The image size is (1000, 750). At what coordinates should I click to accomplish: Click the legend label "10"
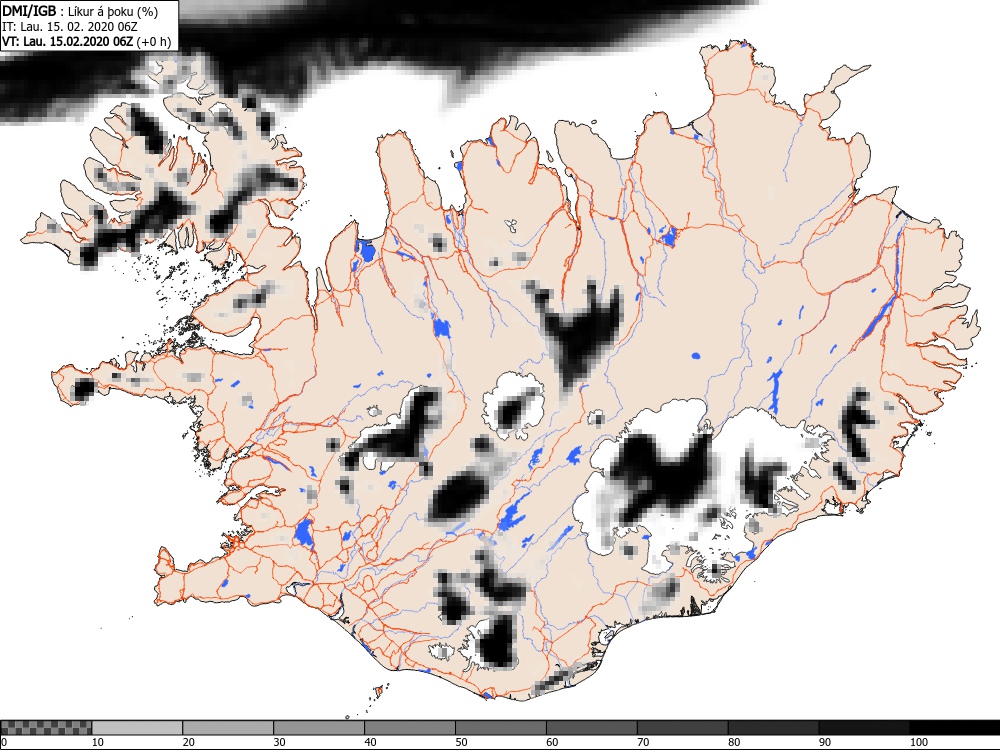(x=98, y=742)
